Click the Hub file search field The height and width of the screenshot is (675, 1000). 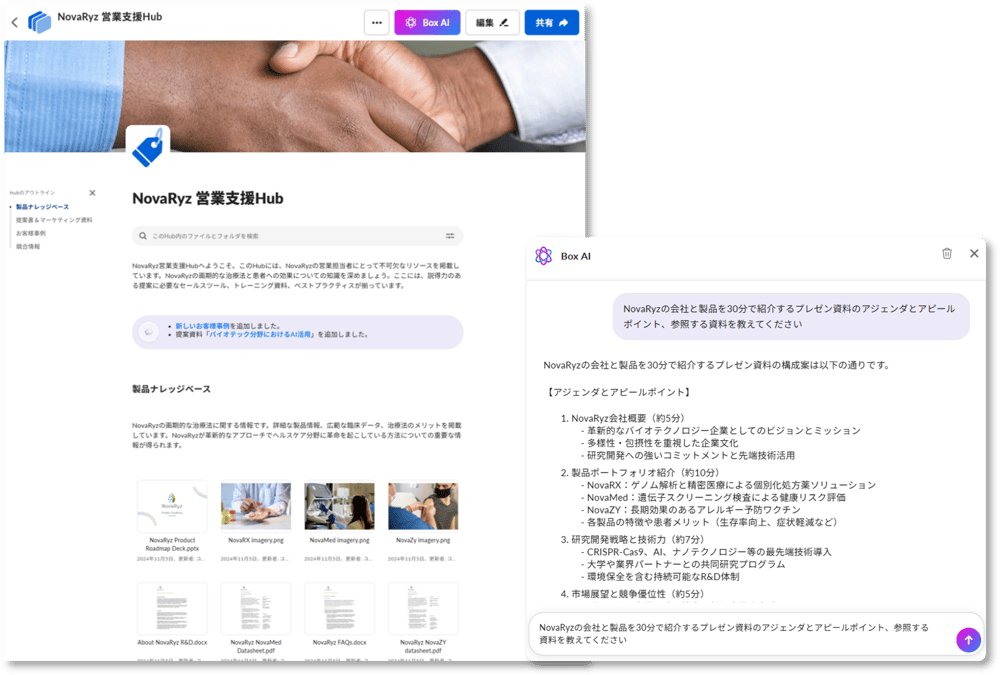[290, 236]
